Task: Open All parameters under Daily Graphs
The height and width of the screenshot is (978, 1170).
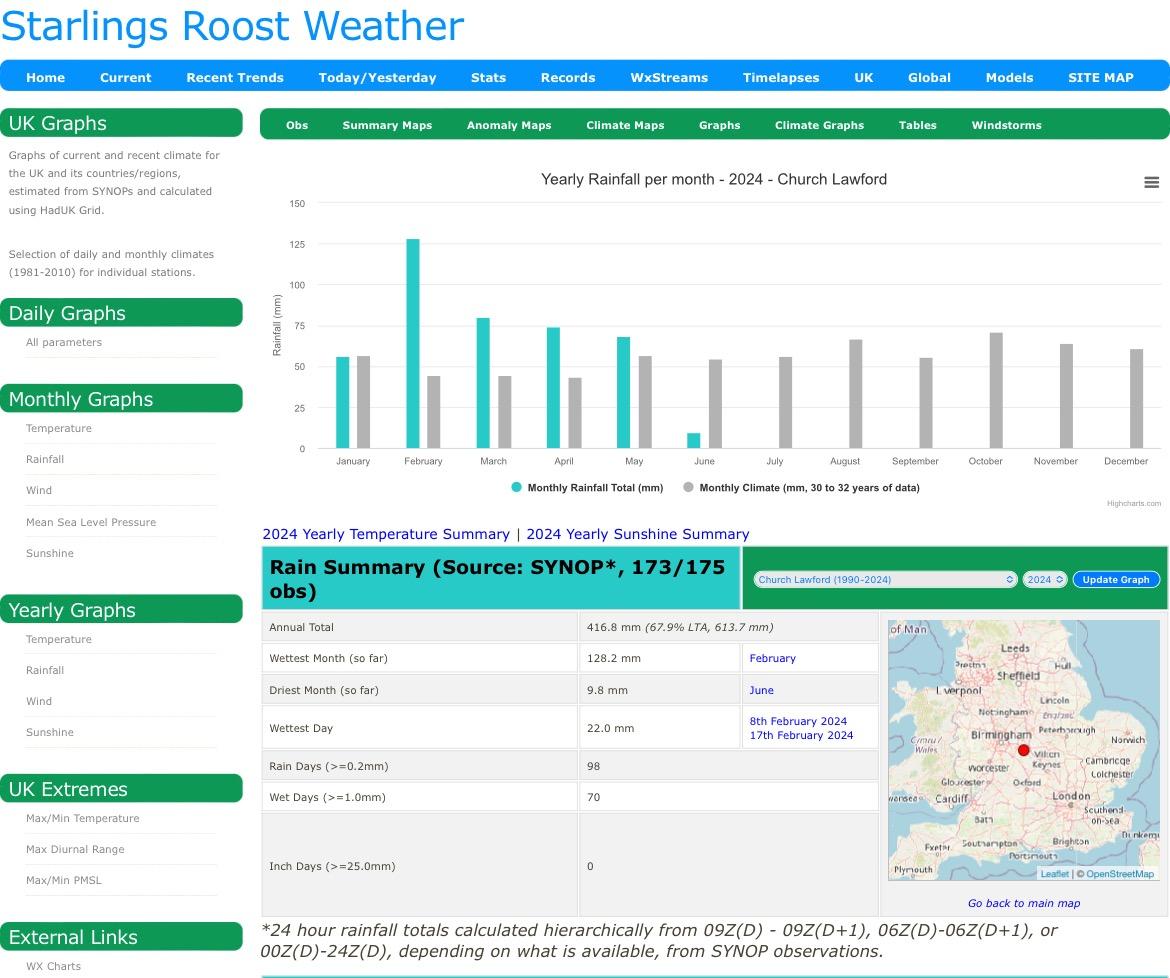Action: coord(63,342)
